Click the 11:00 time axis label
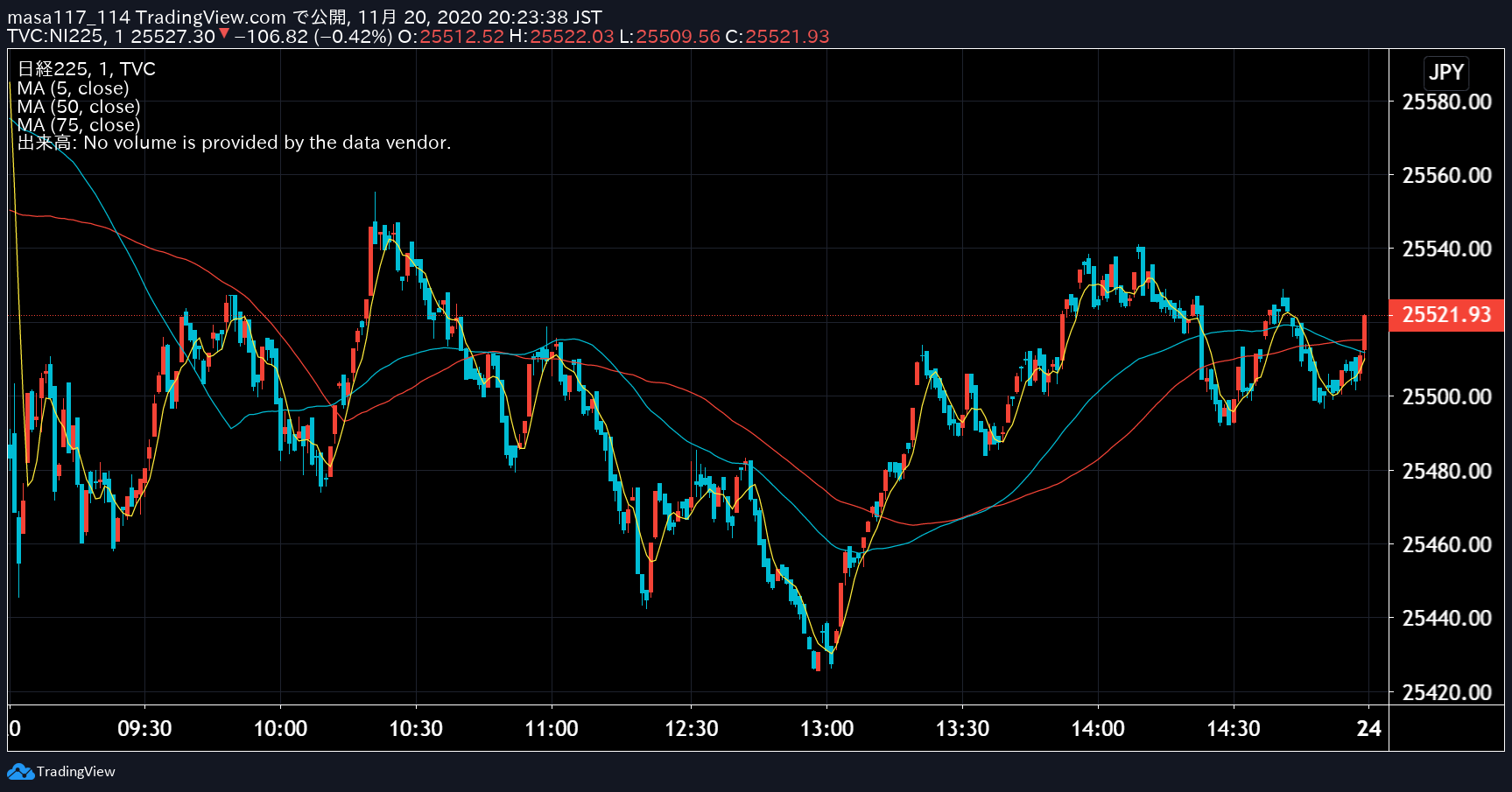This screenshot has width=1512, height=792. pyautogui.click(x=552, y=728)
